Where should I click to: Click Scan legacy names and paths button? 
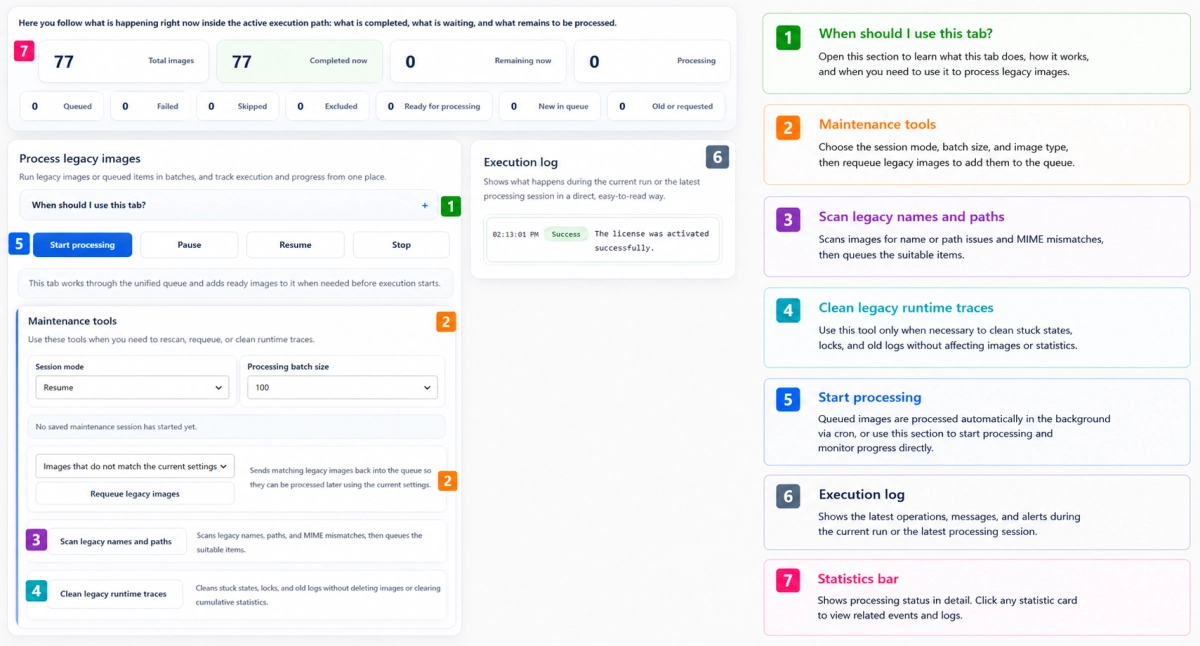coord(116,541)
